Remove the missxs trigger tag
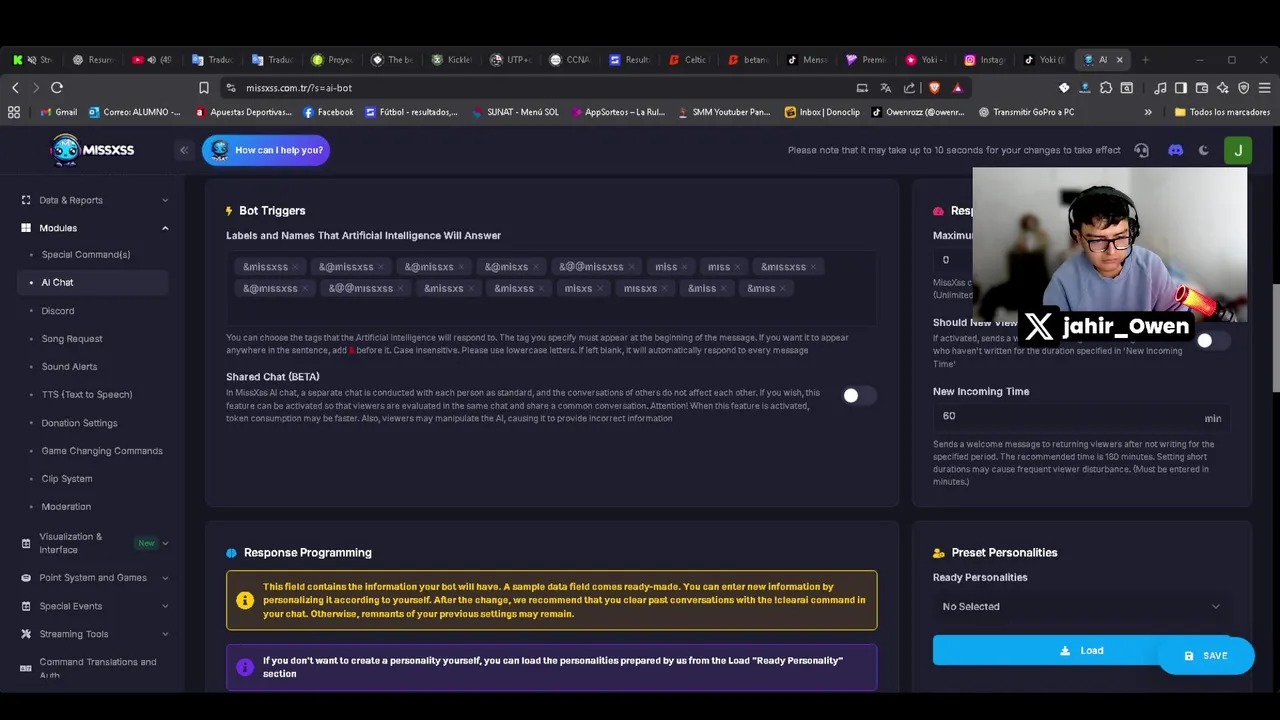The width and height of the screenshot is (1280, 720). coord(666,288)
